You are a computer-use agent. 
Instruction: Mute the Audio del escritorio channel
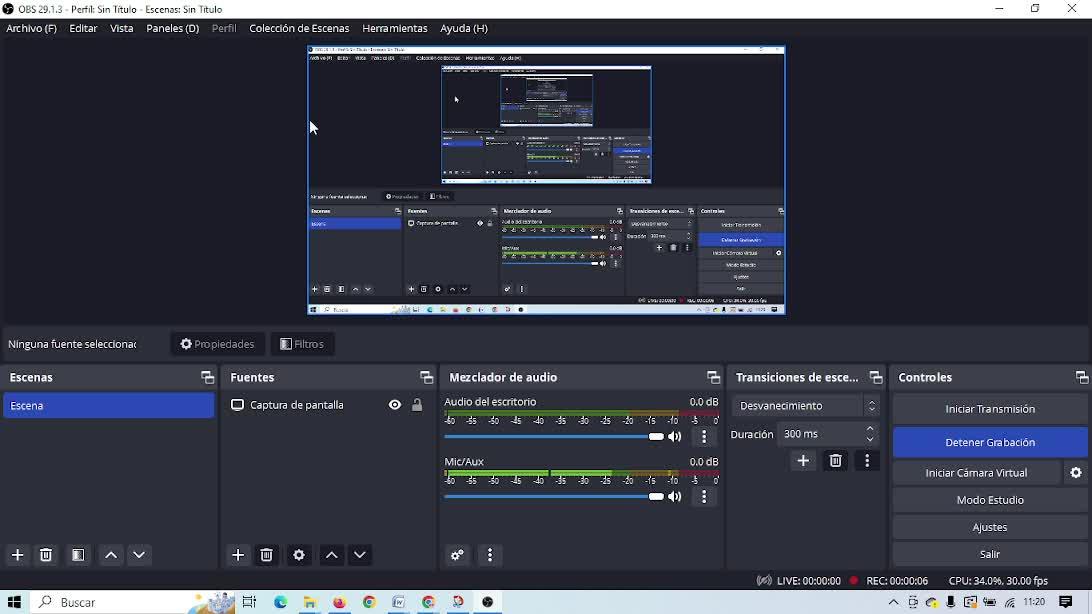[675, 437]
